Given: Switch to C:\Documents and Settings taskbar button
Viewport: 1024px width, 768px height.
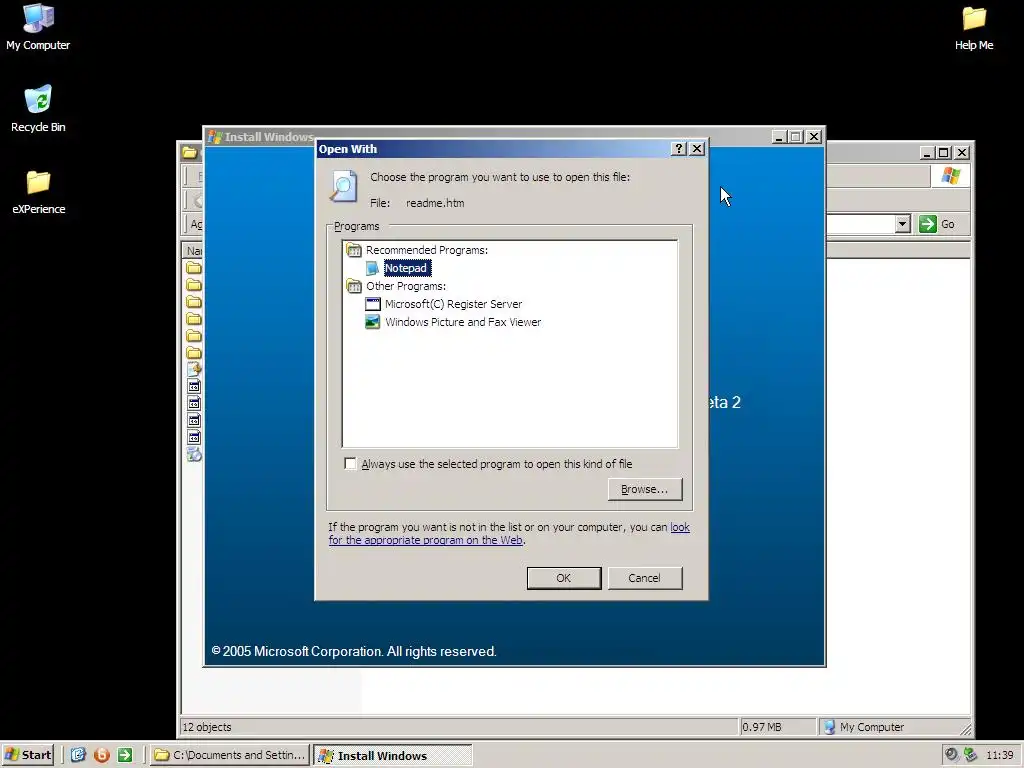Looking at the screenshot, I should [229, 755].
